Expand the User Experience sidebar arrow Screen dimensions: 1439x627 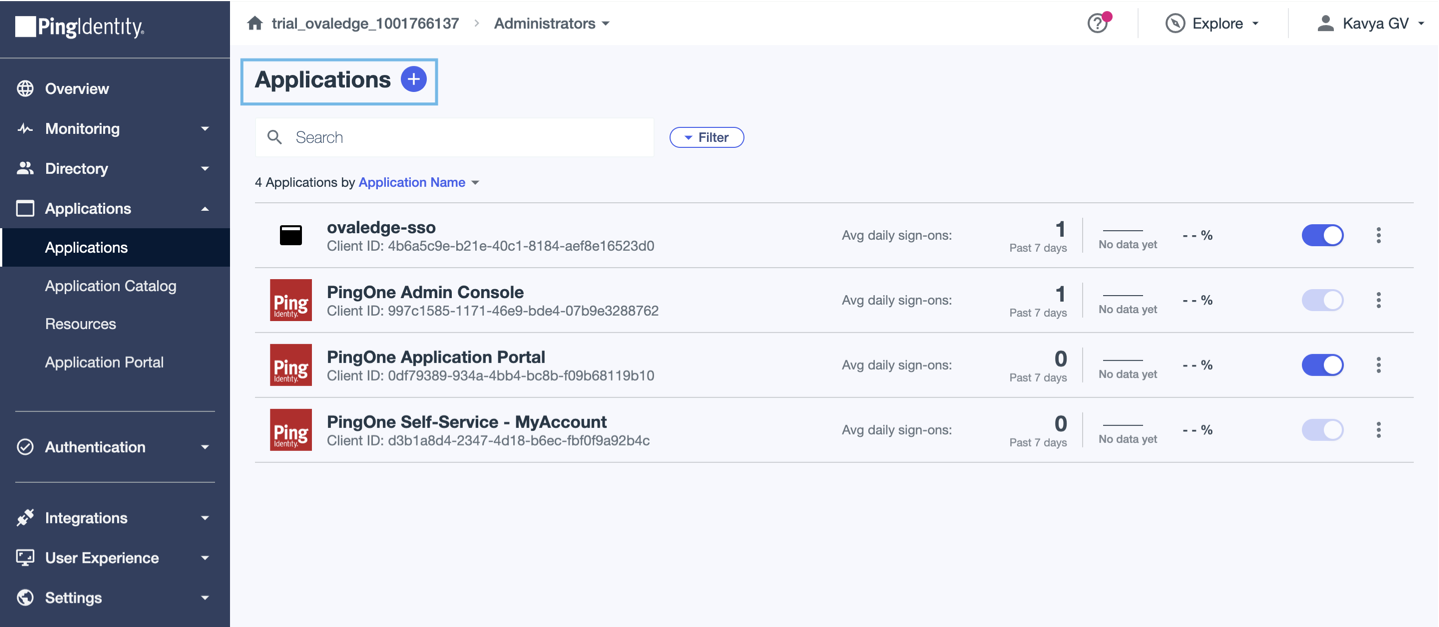pyautogui.click(x=205, y=558)
